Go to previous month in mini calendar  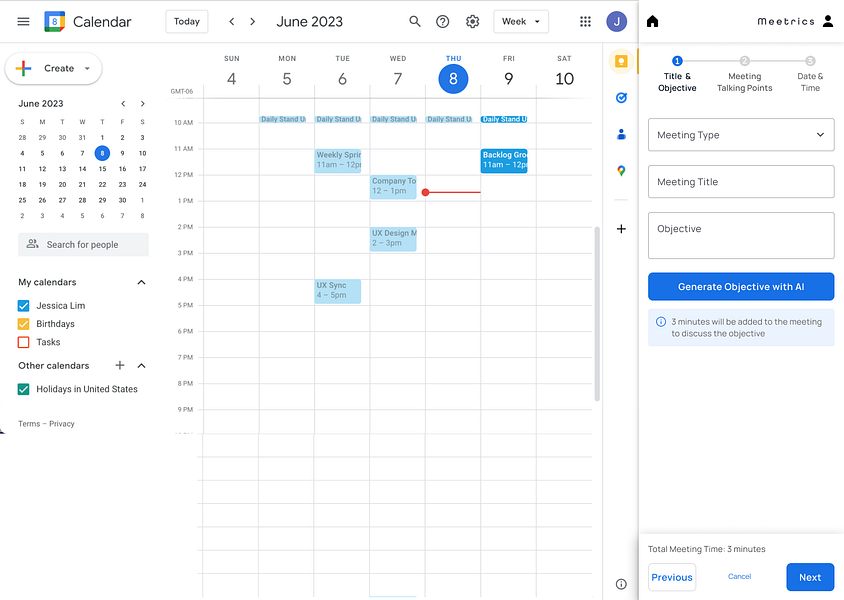pos(123,103)
